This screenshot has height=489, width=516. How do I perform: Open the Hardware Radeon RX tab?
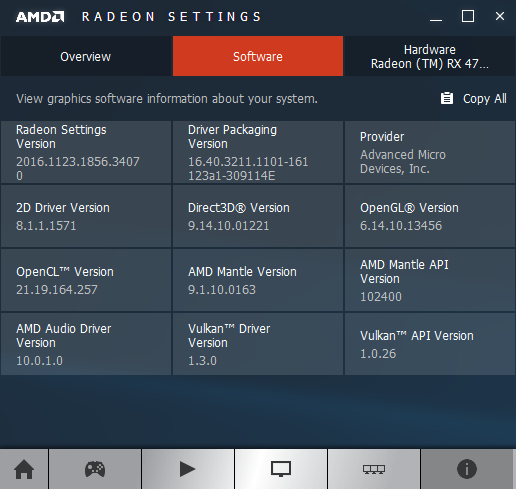pos(430,56)
